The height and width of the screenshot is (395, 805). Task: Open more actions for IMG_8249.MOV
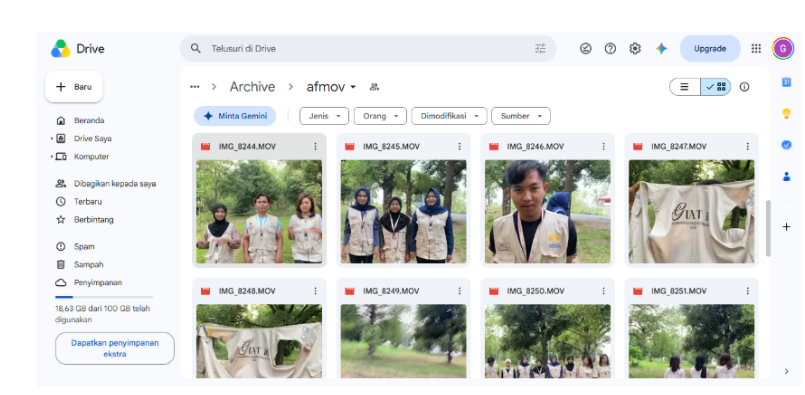459,291
